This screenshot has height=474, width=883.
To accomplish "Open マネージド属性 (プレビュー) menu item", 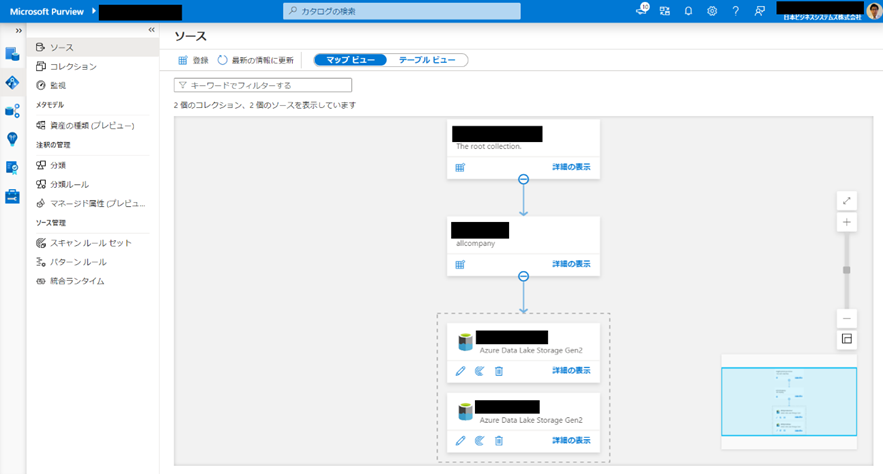I will 92,204.
